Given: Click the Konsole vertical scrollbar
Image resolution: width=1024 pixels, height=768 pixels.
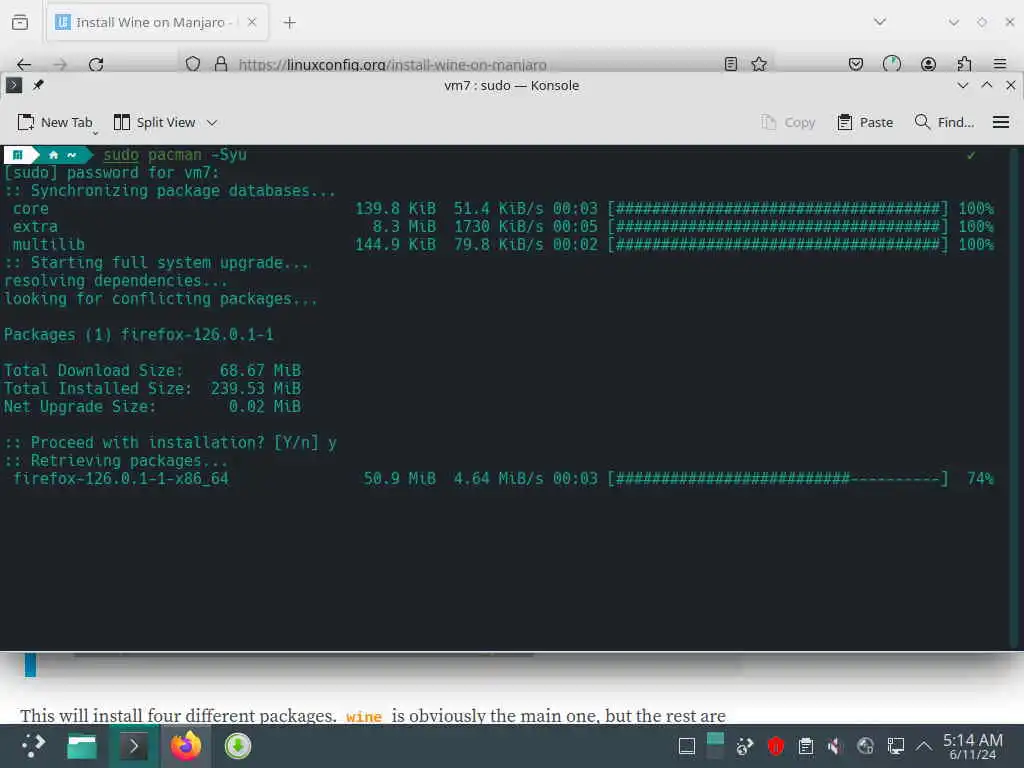Looking at the screenshot, I should (x=1015, y=397).
